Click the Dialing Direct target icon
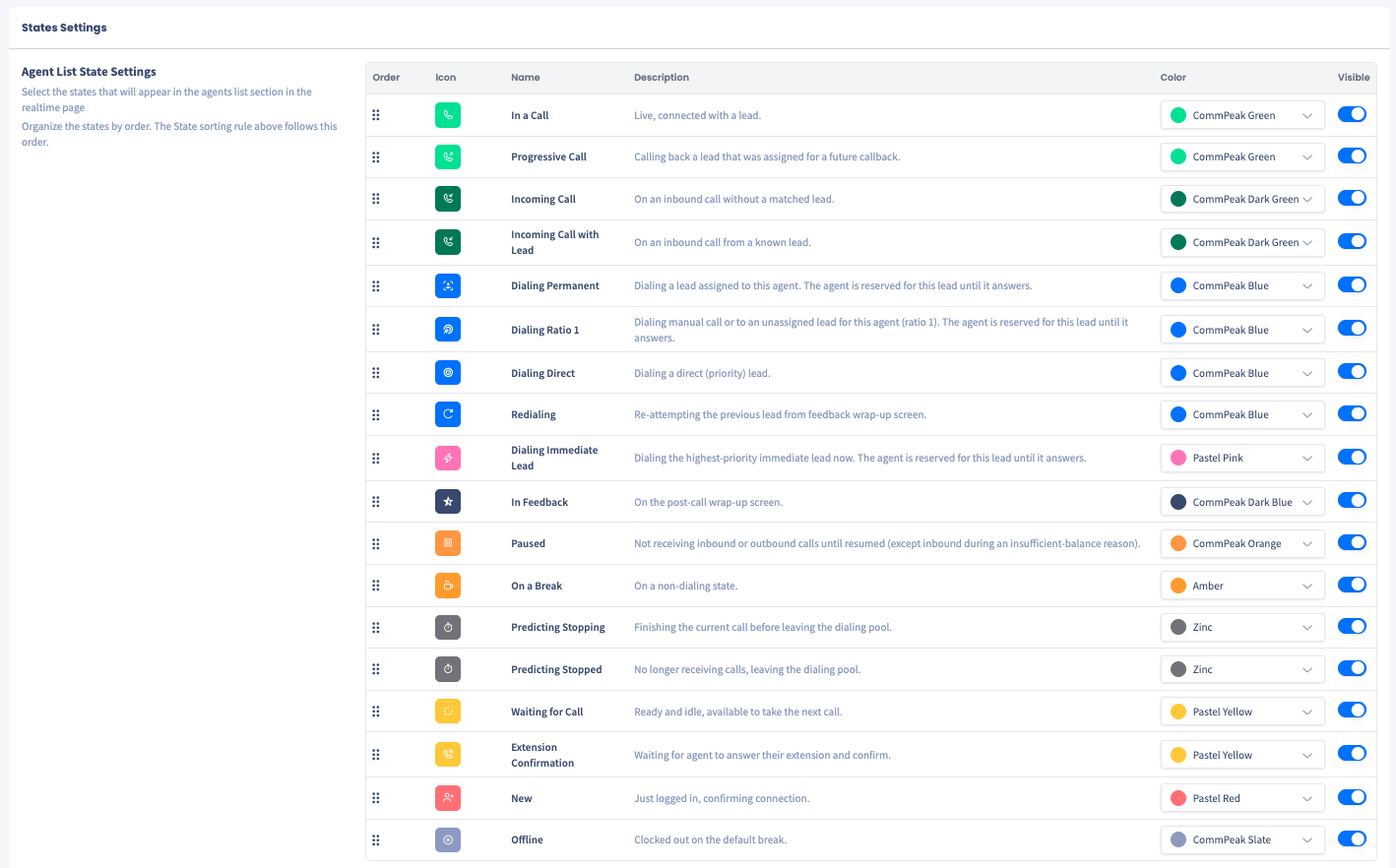The height and width of the screenshot is (868, 1396). [x=448, y=373]
